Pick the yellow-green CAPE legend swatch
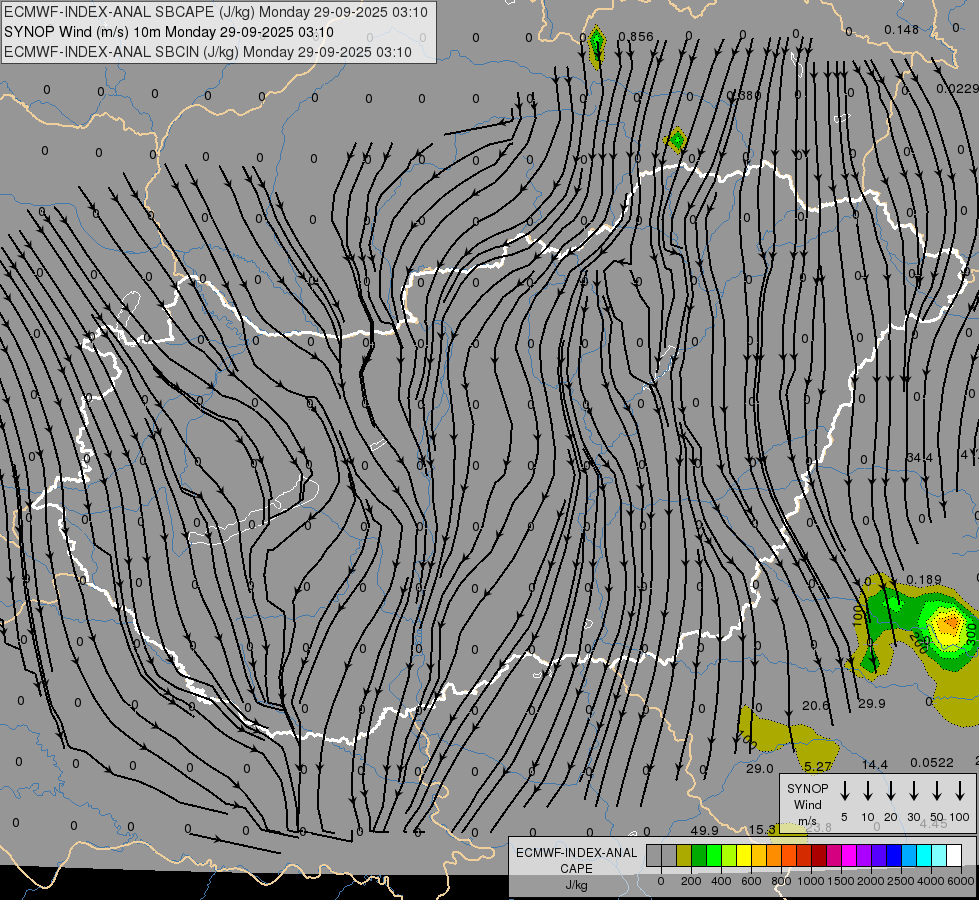The width and height of the screenshot is (979, 900). (x=729, y=855)
